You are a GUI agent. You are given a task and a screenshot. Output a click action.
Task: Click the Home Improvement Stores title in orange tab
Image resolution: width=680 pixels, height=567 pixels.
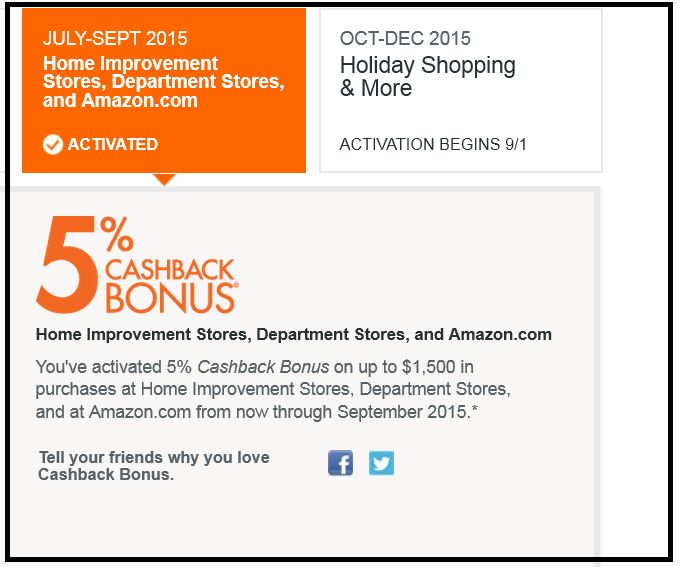[163, 82]
